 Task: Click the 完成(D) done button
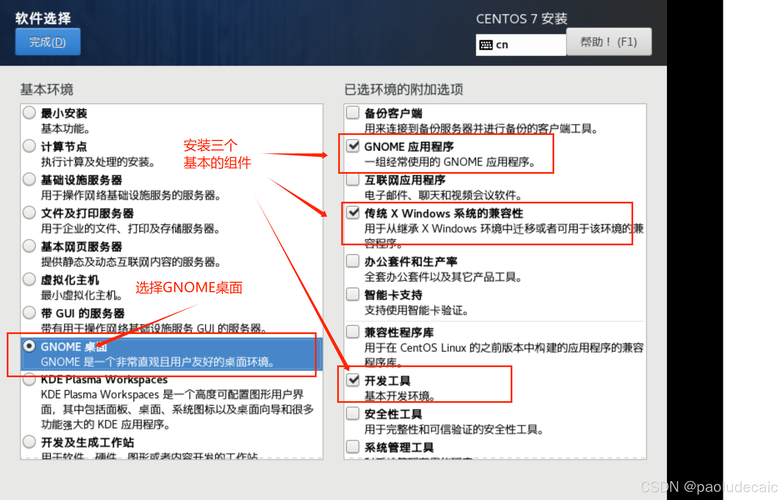tap(48, 42)
